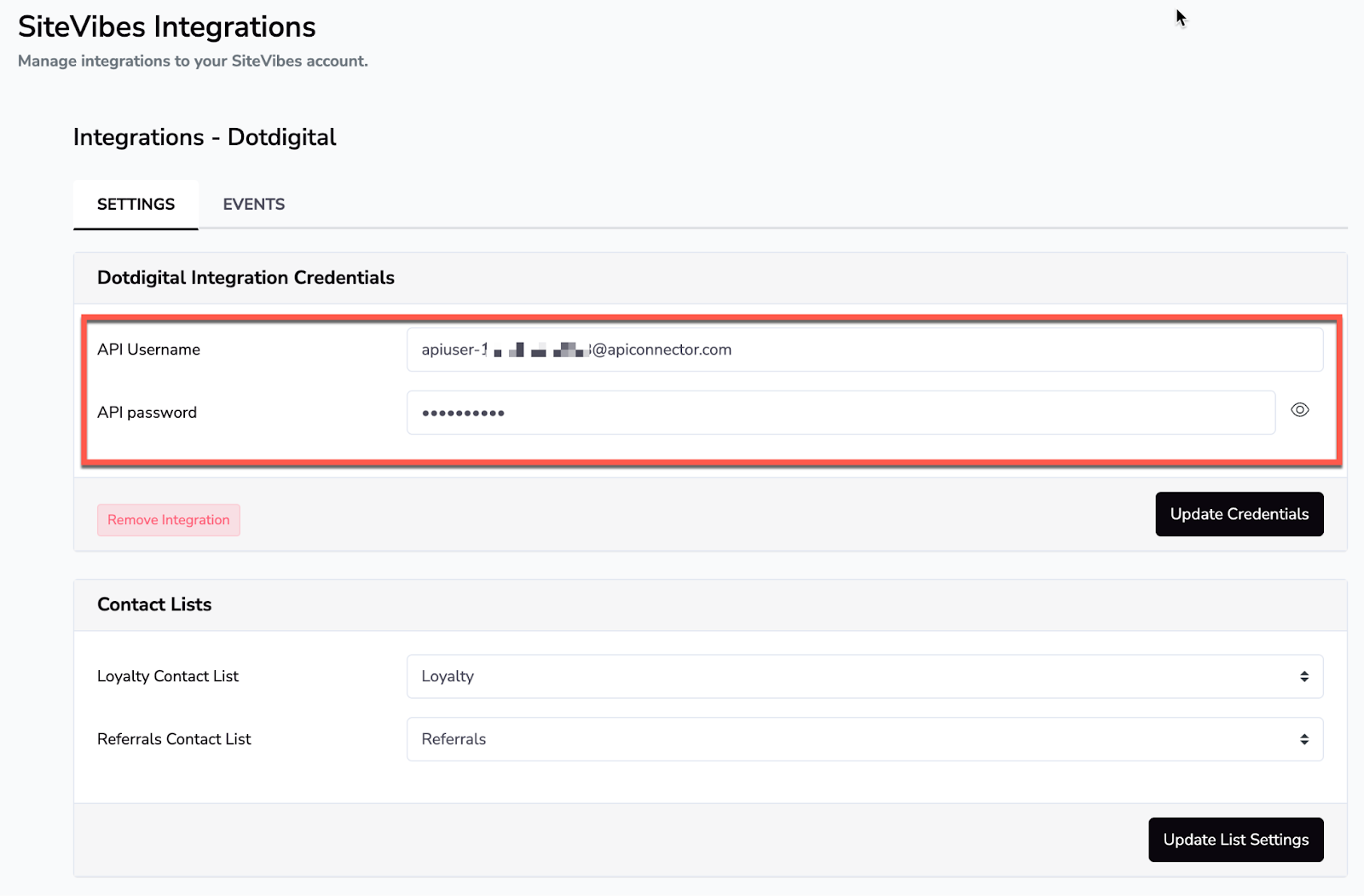This screenshot has height=896, width=1364.
Task: Show password with the eye icon
Action: click(x=1299, y=410)
